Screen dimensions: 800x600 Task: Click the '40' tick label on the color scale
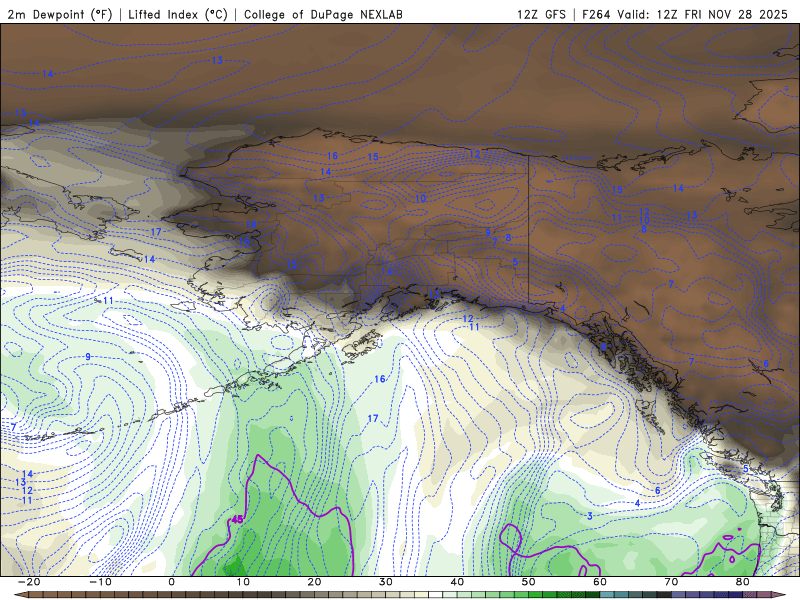coord(457,582)
